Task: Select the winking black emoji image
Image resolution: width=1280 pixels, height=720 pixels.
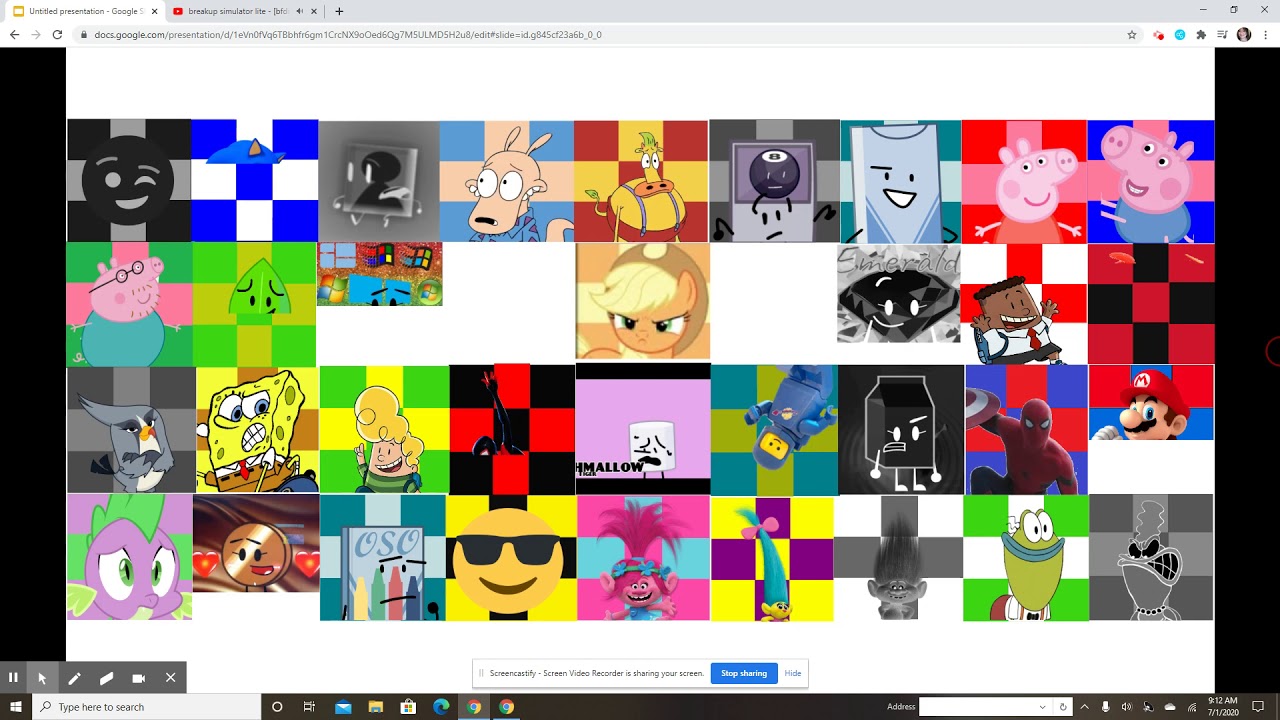Action: tap(129, 181)
